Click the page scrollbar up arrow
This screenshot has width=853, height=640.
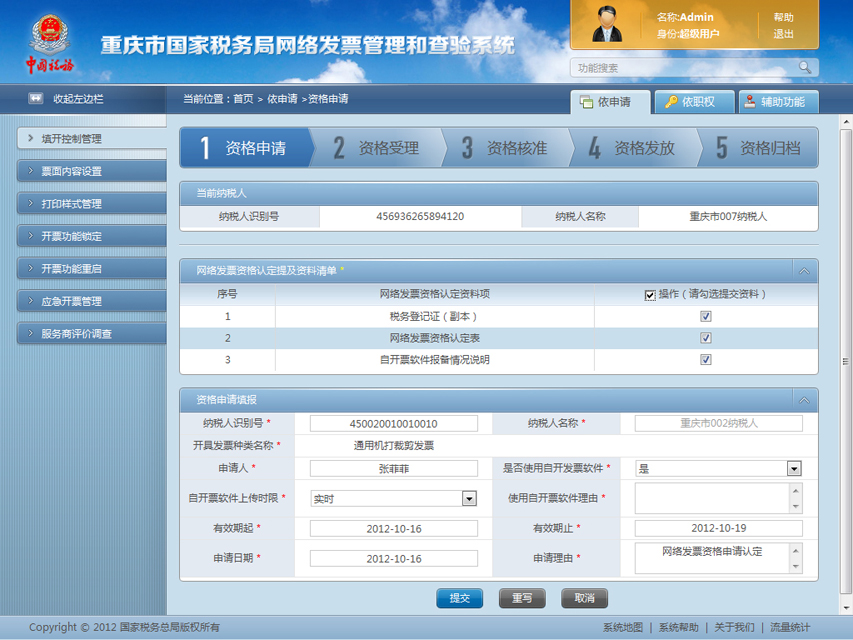846,121
